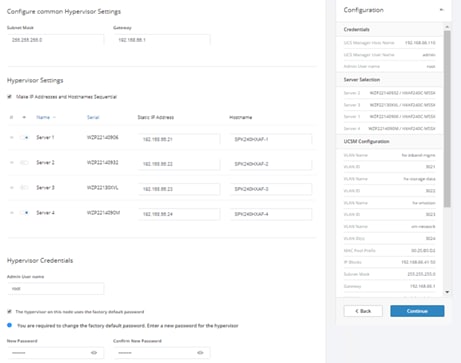Click the status indicator for Server 3
Viewport: 461px width, 363px height.
tap(24, 187)
